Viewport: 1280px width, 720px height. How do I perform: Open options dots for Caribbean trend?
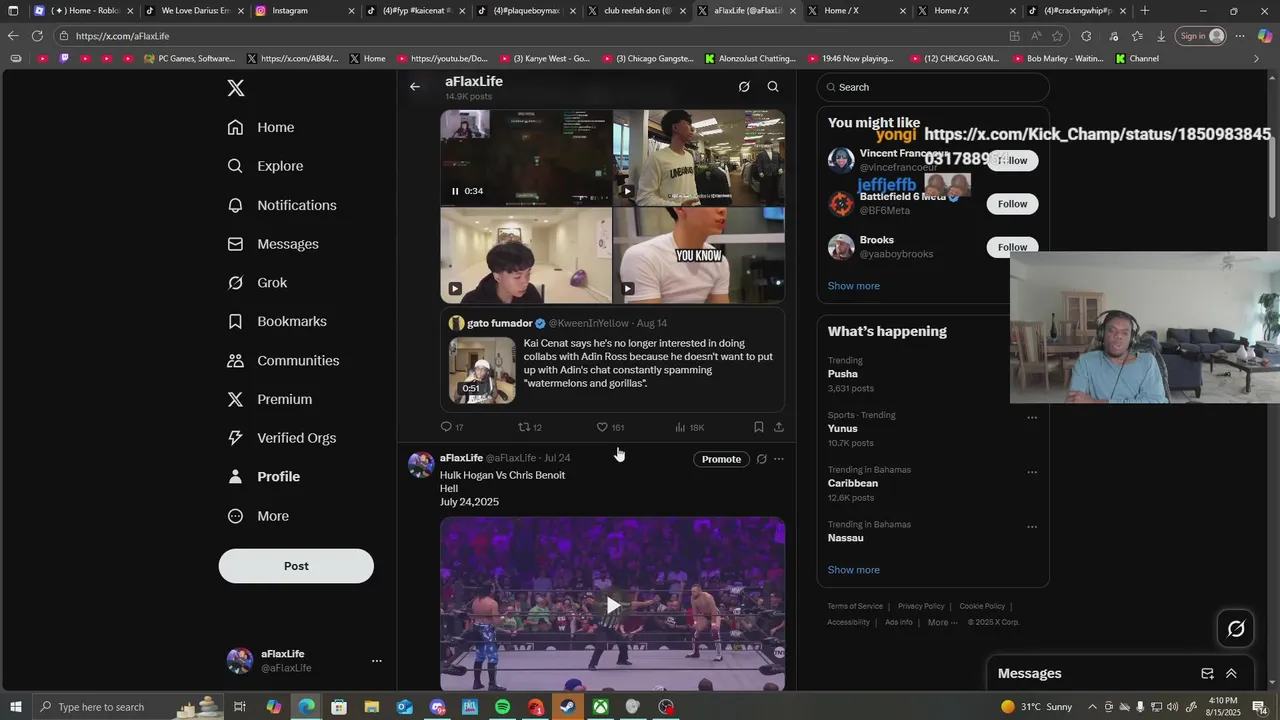click(x=1032, y=472)
